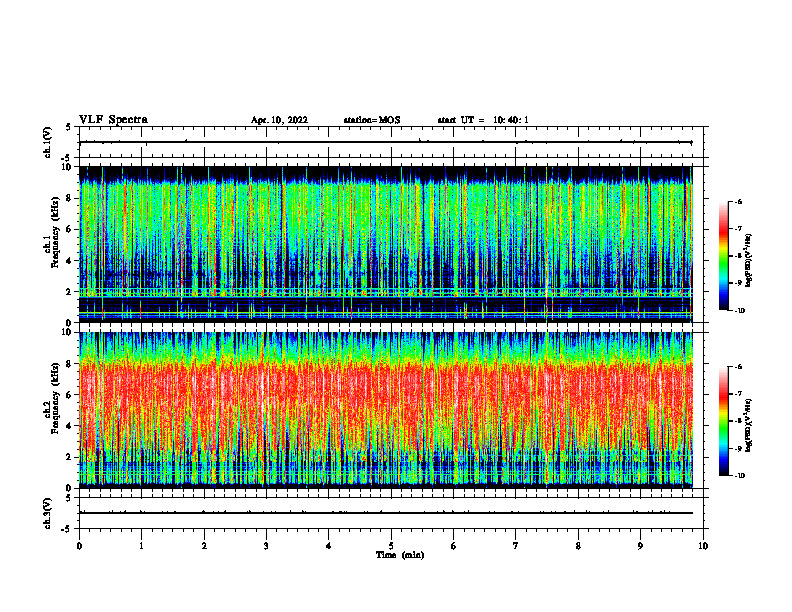Click inside the ch.1 spectrogram panel
Screen dimensions: 792x612
[385, 244]
